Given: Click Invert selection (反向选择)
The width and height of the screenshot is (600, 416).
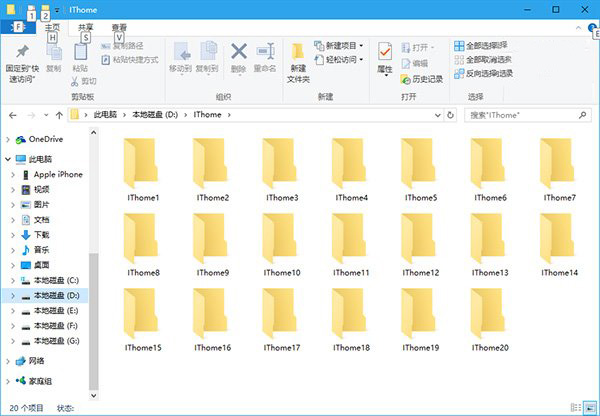Looking at the screenshot, I should pos(484,73).
